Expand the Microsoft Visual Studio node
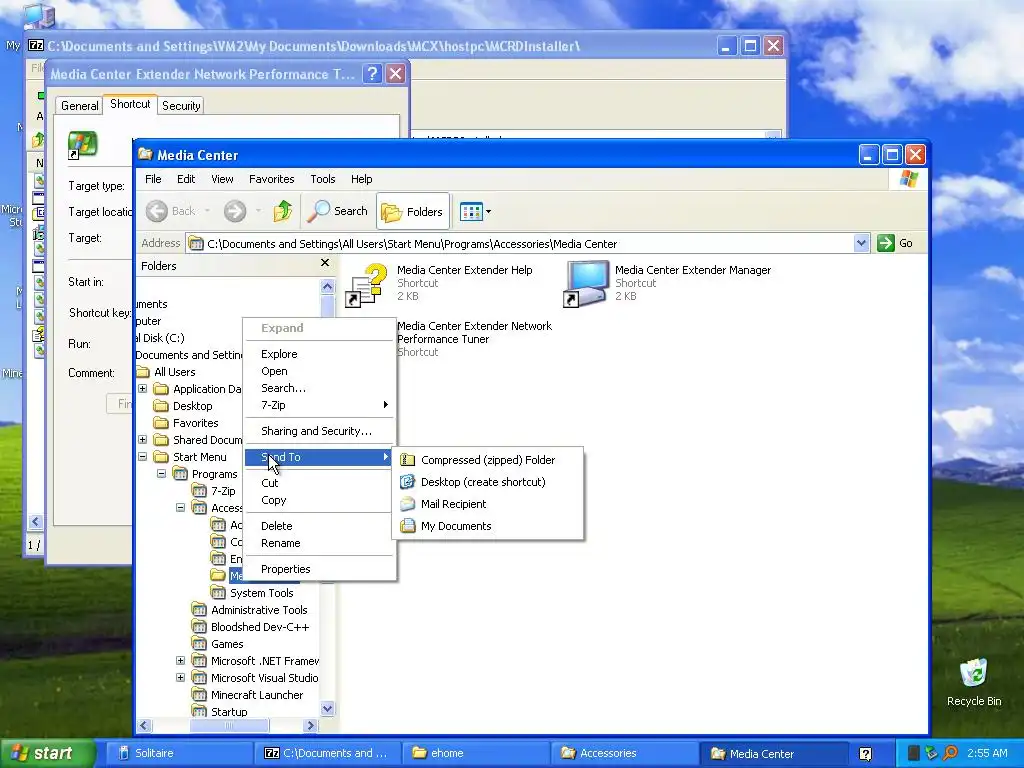The width and height of the screenshot is (1024, 768). [180, 677]
